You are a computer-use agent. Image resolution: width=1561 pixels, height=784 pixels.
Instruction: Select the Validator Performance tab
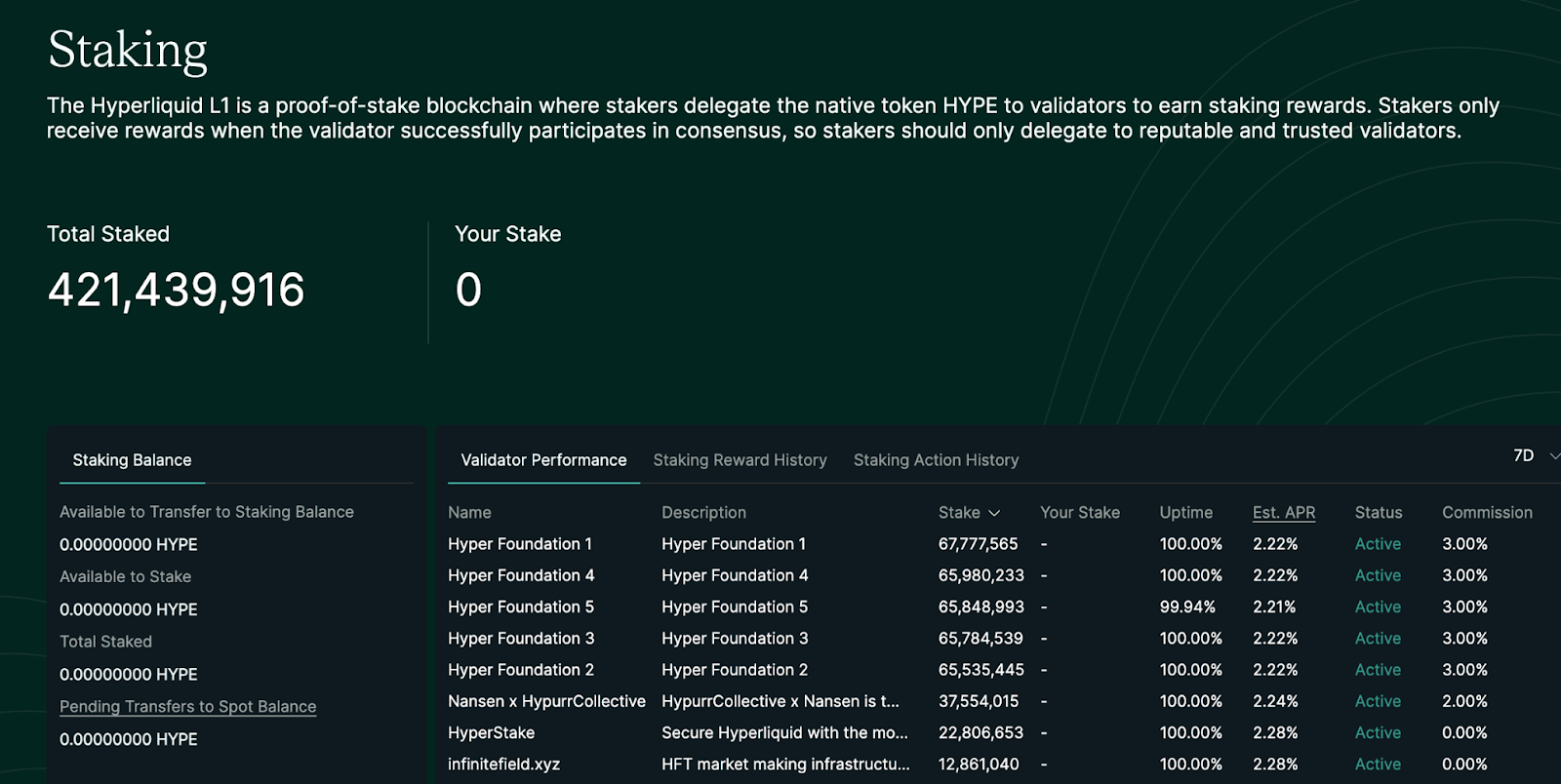(x=543, y=460)
